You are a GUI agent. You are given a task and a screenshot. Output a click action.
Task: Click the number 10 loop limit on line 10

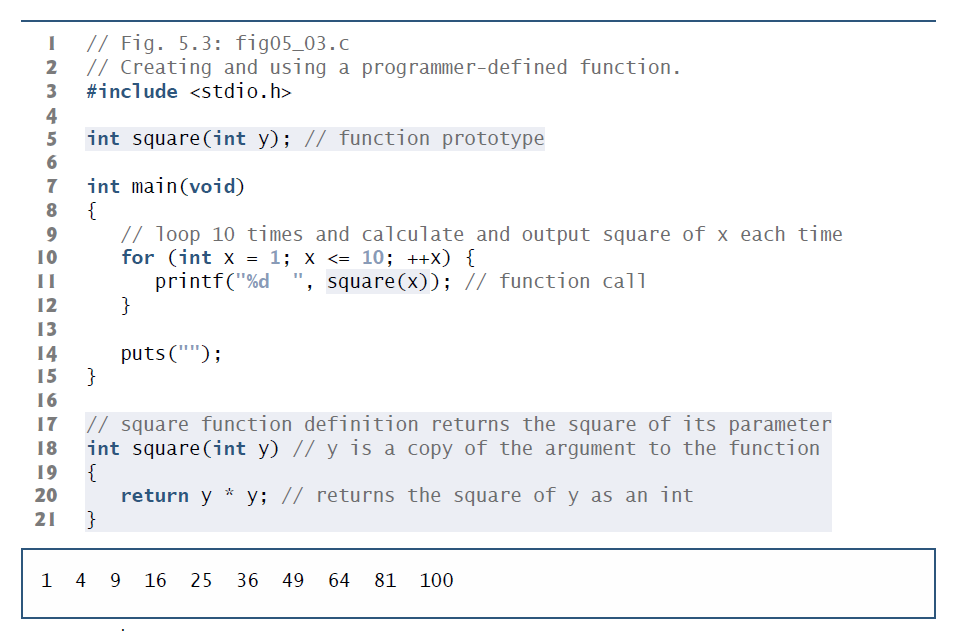[x=373, y=258]
